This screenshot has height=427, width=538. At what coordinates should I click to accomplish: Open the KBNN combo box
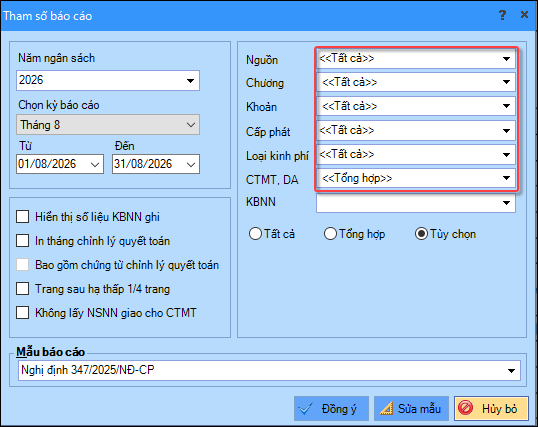tap(416, 203)
